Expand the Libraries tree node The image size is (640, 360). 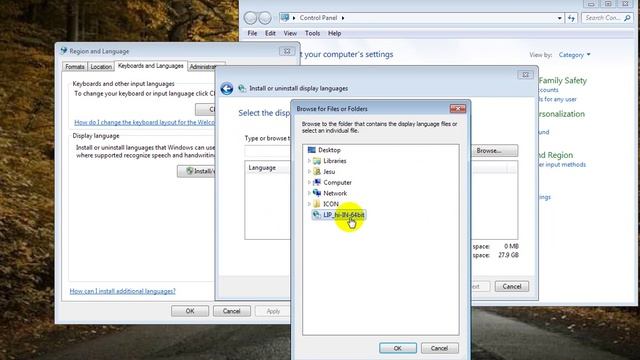(309, 161)
